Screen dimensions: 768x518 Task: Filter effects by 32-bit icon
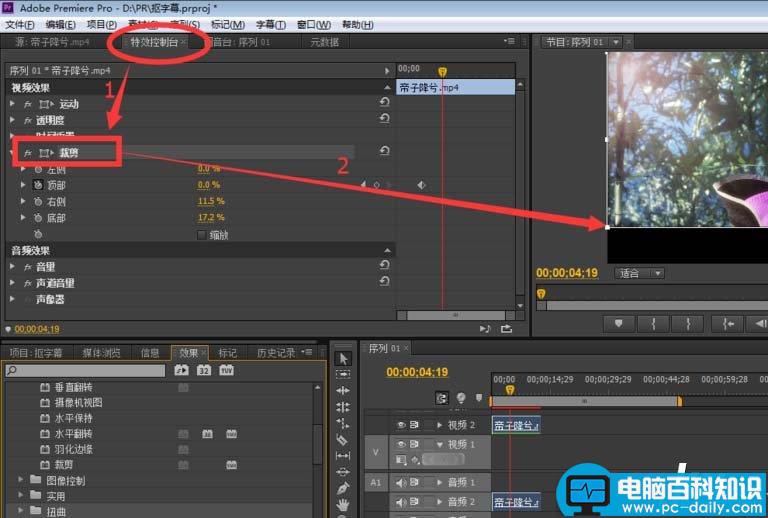(204, 370)
